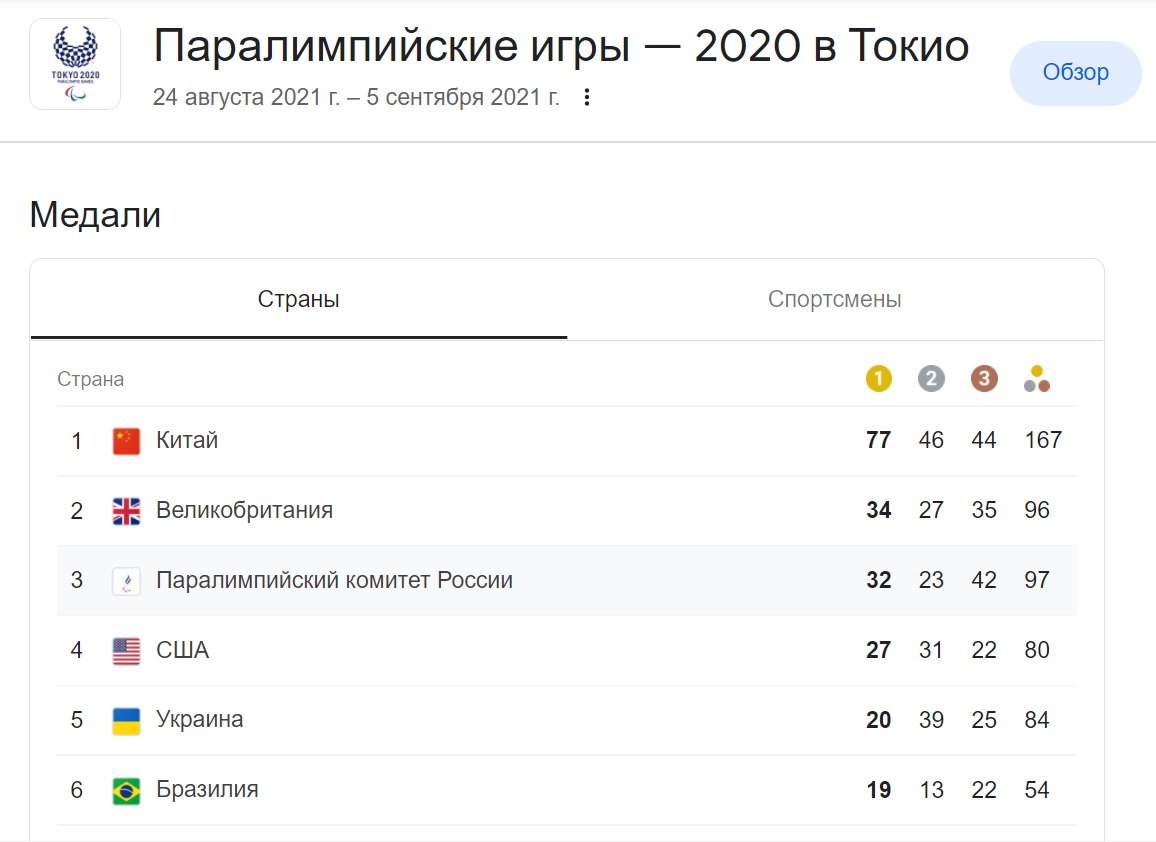Open the Великобритания country row
The width and height of the screenshot is (1156, 842).
(244, 510)
